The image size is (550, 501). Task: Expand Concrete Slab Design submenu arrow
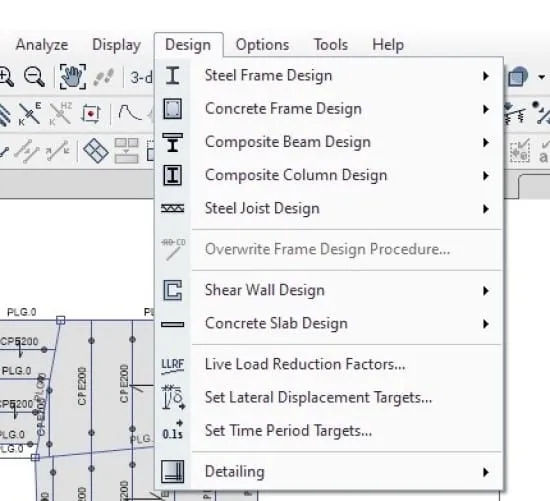coord(486,324)
